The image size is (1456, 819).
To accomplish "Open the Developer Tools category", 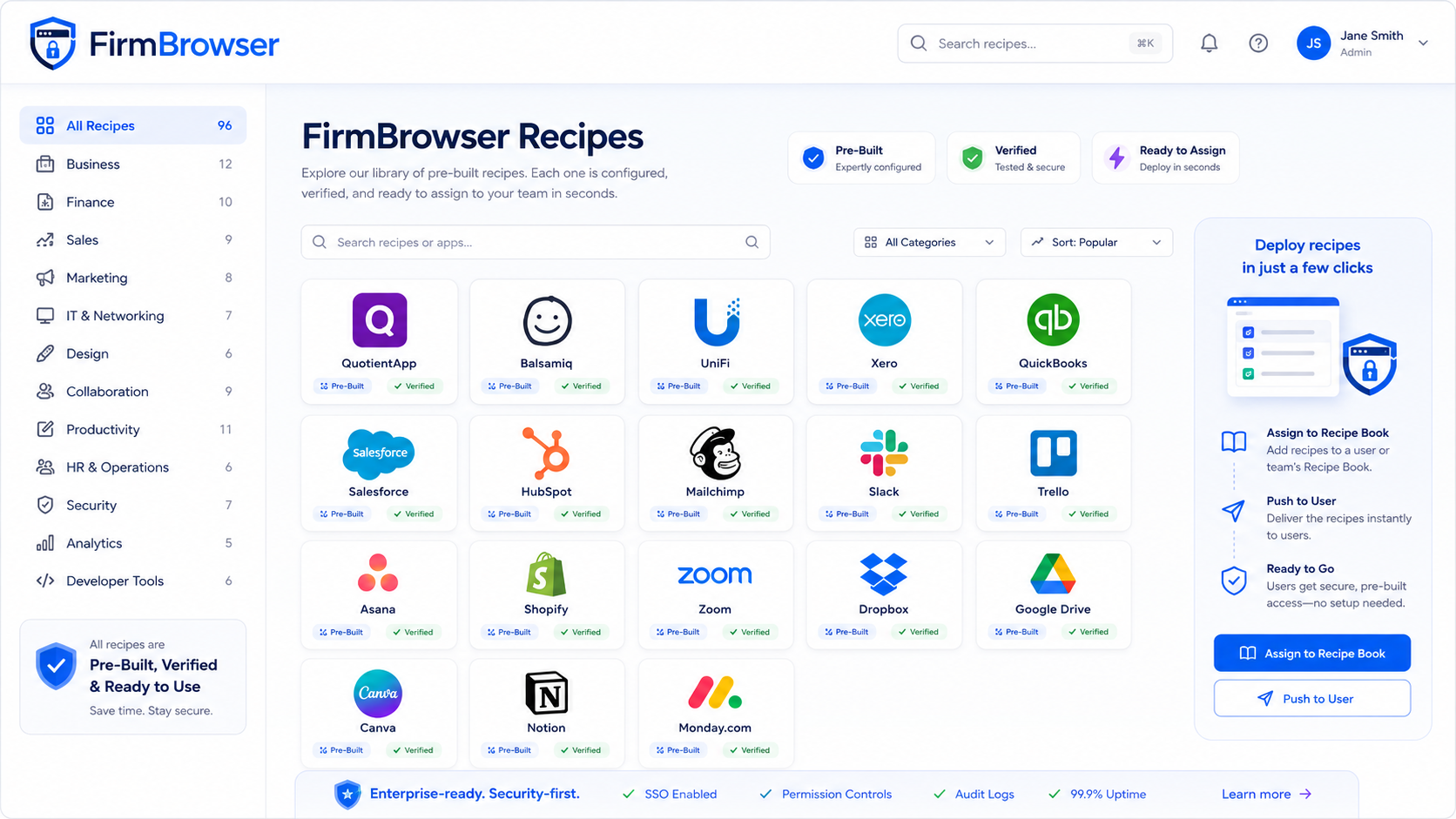I will 133,581.
